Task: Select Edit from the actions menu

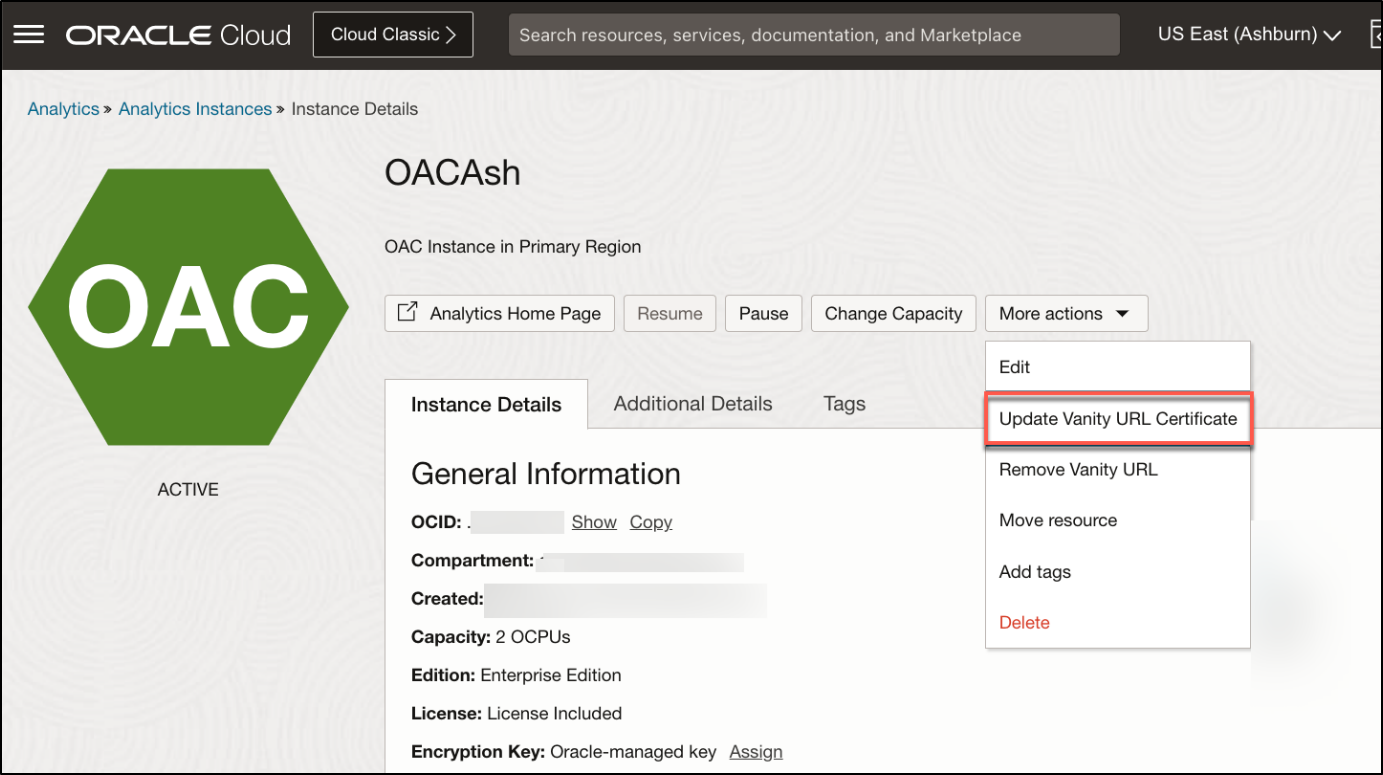Action: coord(1014,367)
